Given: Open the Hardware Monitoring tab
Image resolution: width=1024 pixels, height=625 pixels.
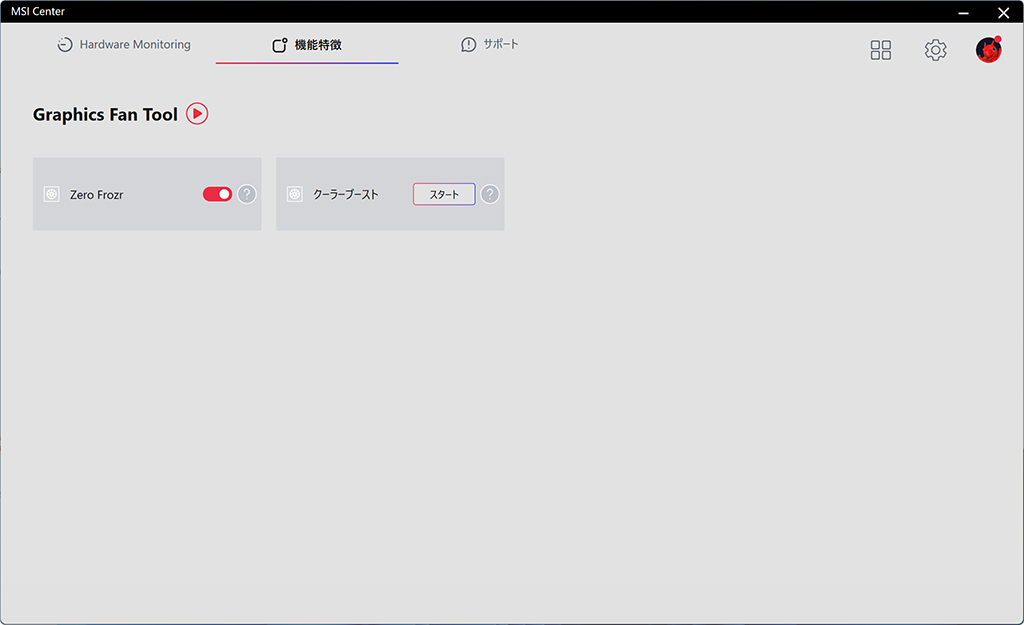Looking at the screenshot, I should pos(124,44).
